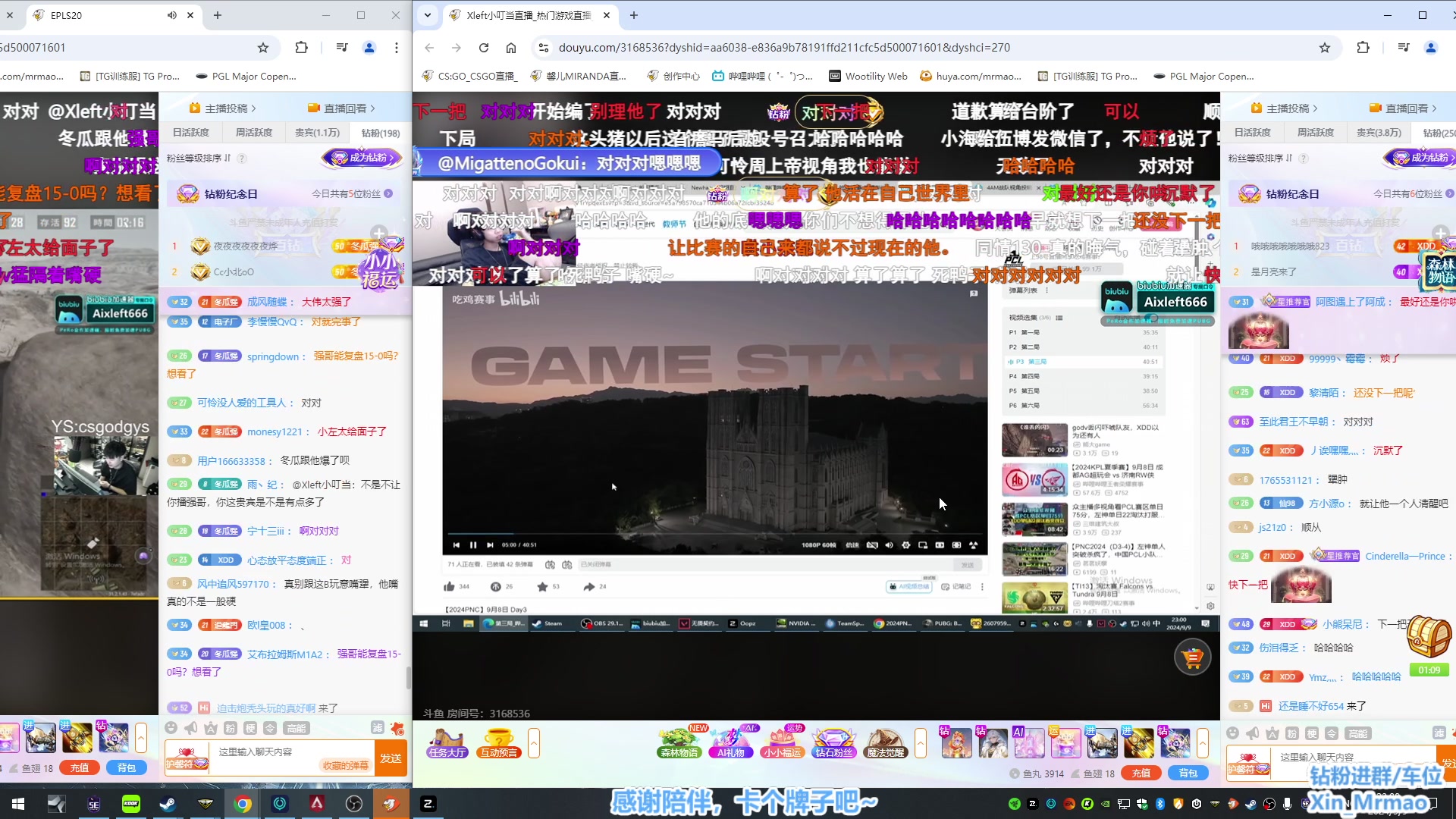Open the 魔法觉醒 event icon
The width and height of the screenshot is (1456, 819).
[x=886, y=743]
